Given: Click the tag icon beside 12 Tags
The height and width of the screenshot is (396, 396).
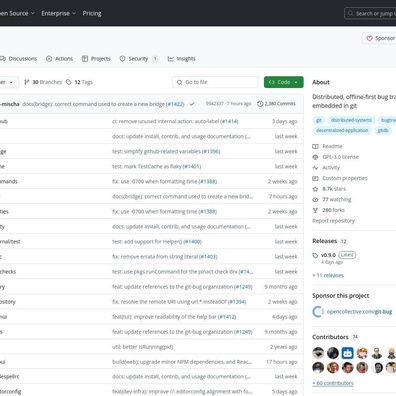Looking at the screenshot, I should pos(69,82).
